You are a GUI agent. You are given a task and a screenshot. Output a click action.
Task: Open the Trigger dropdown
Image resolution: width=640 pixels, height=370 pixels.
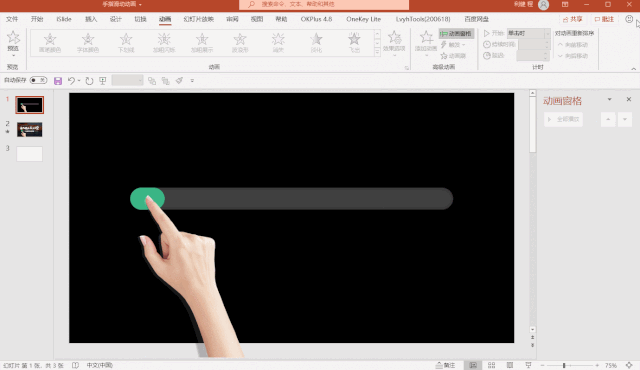453,44
